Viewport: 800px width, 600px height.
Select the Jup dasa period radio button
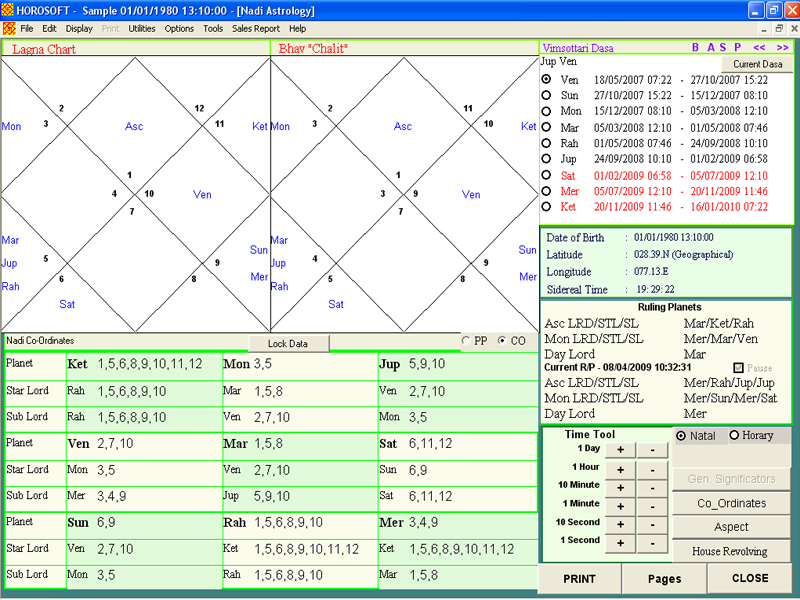[x=546, y=159]
